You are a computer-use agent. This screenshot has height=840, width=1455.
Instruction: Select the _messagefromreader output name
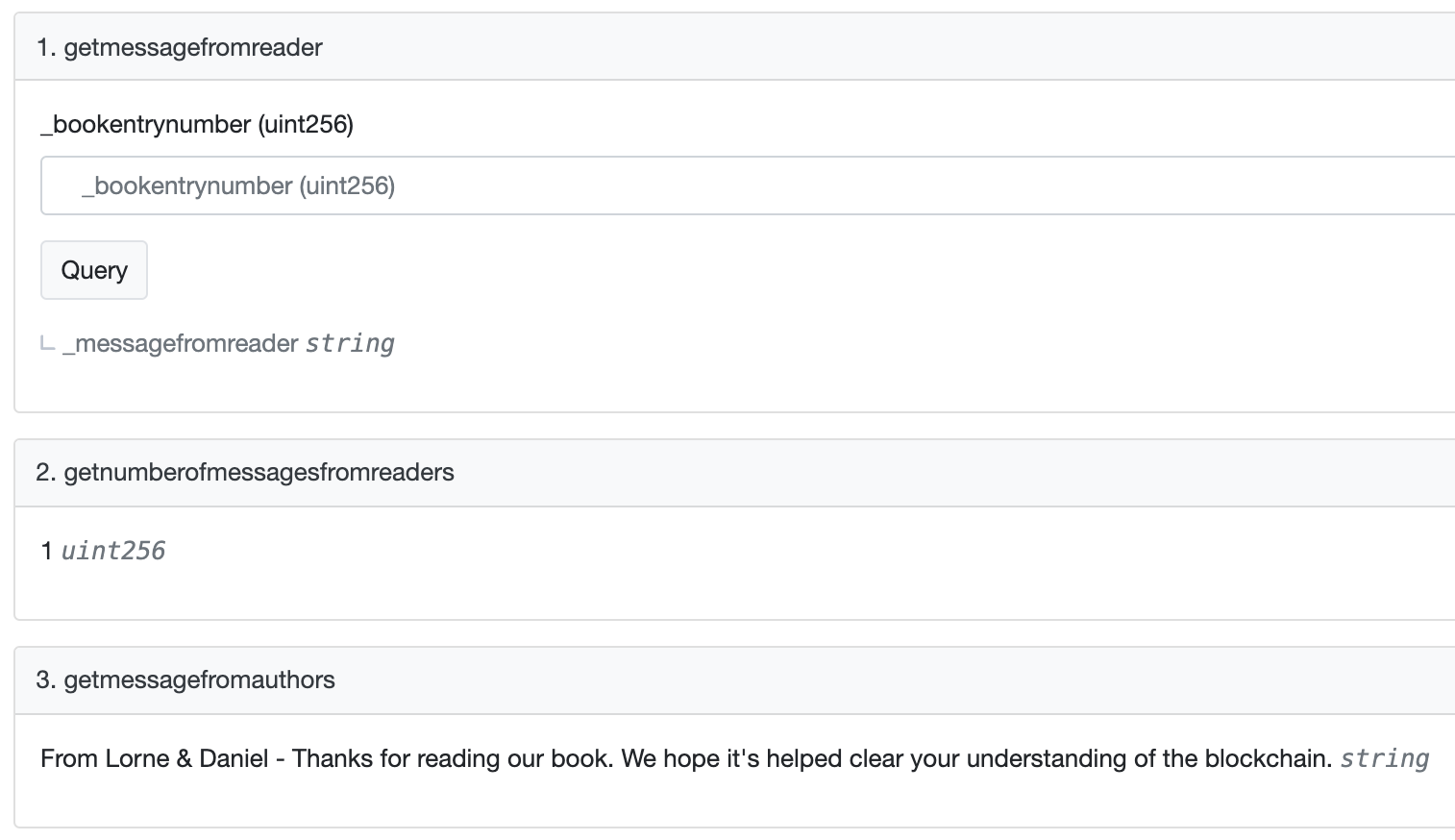(181, 343)
